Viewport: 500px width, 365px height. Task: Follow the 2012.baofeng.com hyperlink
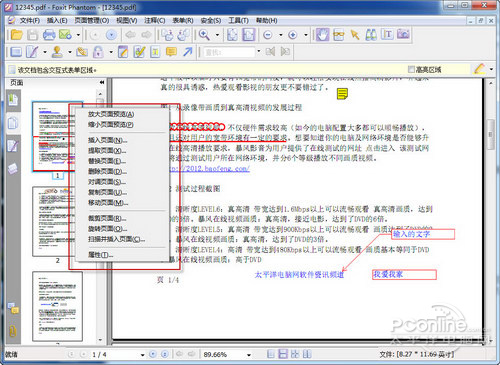(x=210, y=168)
